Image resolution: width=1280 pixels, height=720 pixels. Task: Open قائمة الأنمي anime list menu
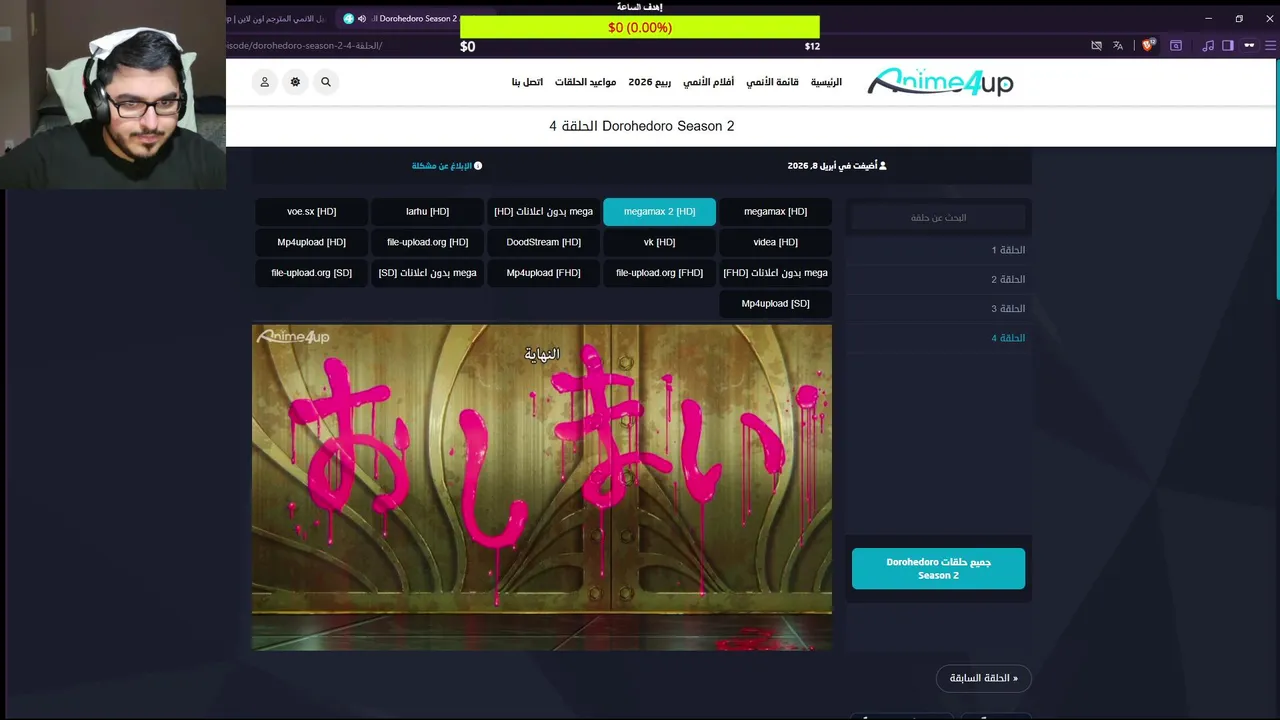click(x=772, y=82)
